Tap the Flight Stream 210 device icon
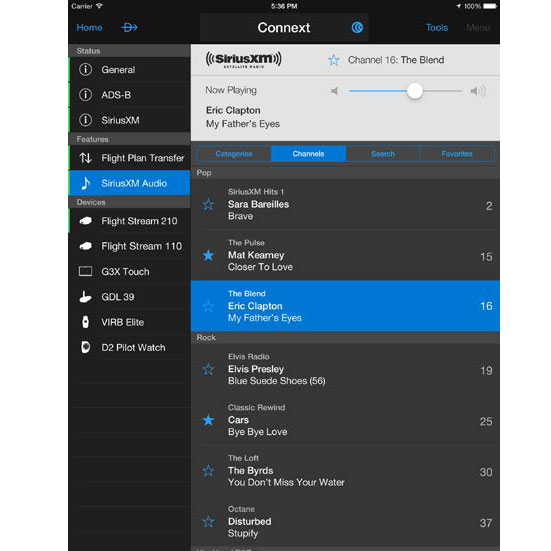 [x=85, y=221]
